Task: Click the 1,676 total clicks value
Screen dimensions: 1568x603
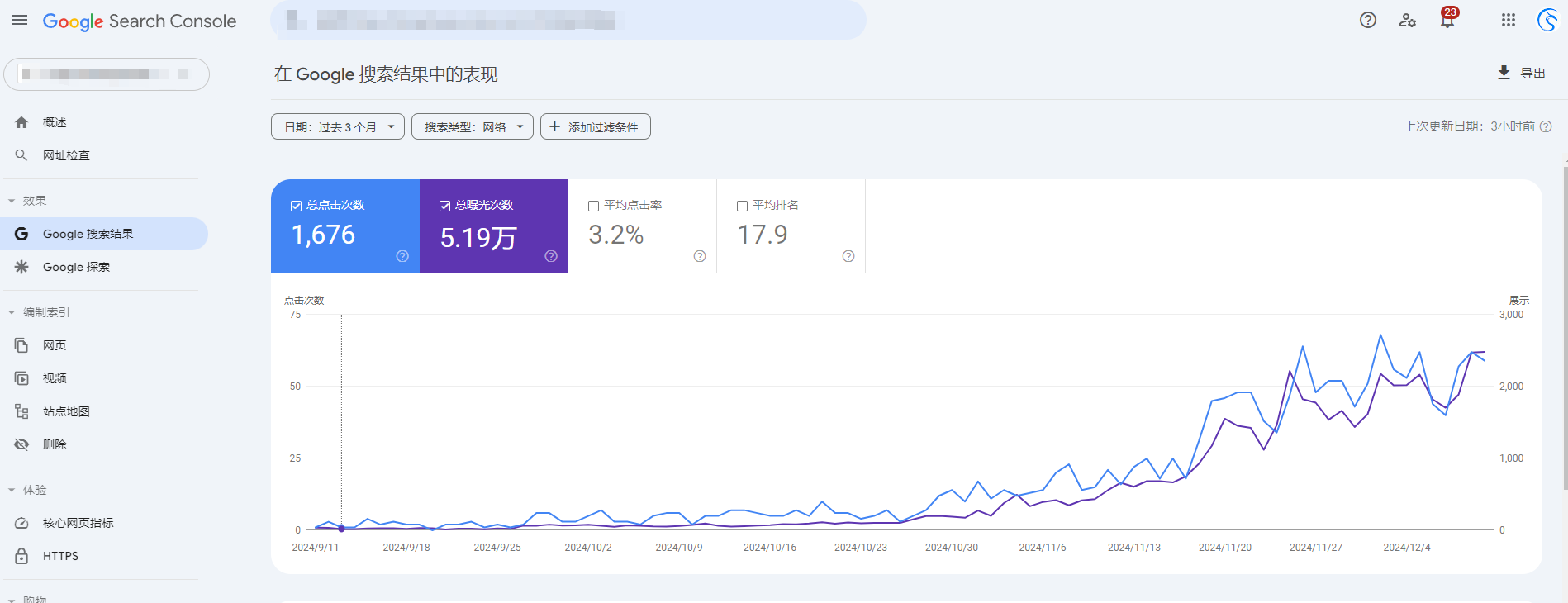Action: (323, 235)
